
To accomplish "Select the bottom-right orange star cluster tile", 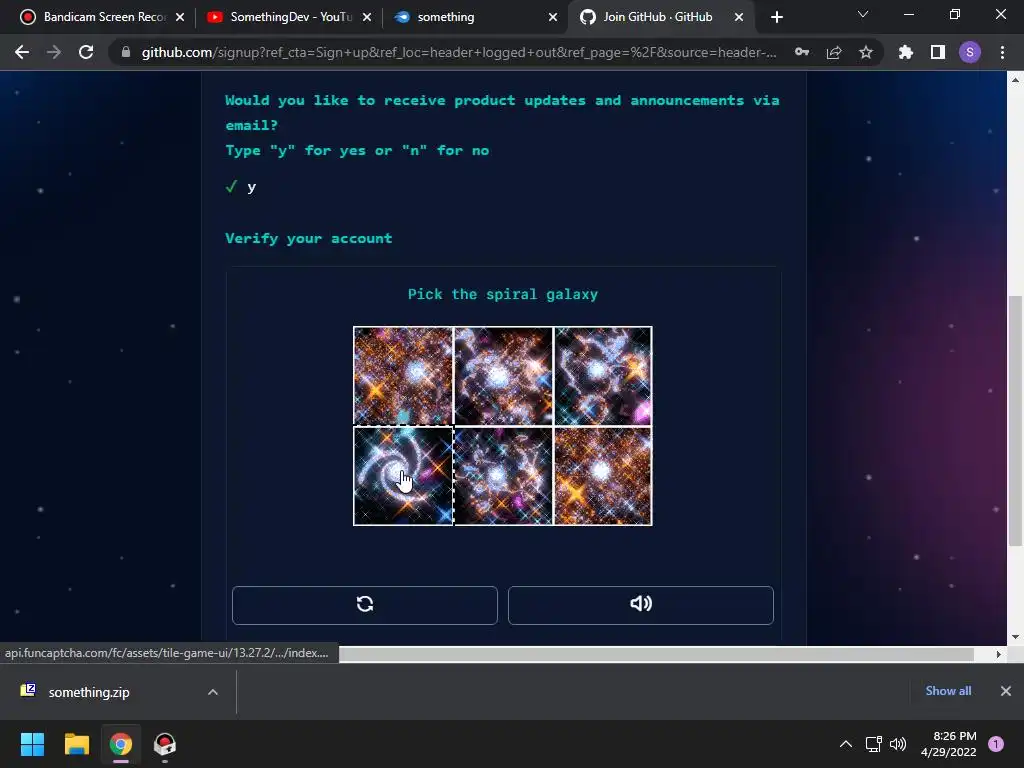I will click(x=603, y=476).
